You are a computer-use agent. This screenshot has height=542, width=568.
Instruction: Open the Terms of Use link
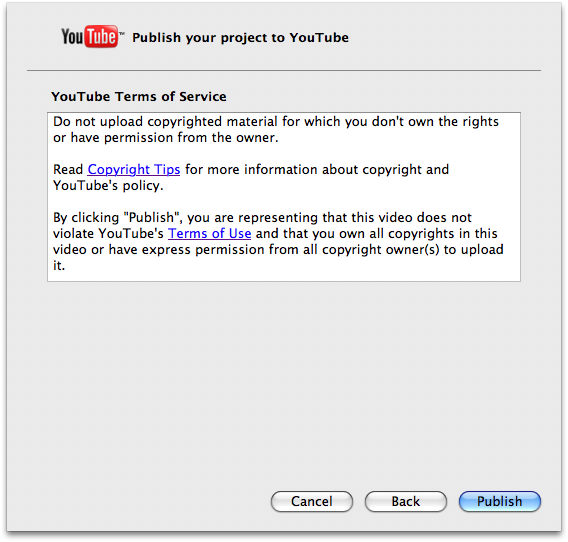209,233
